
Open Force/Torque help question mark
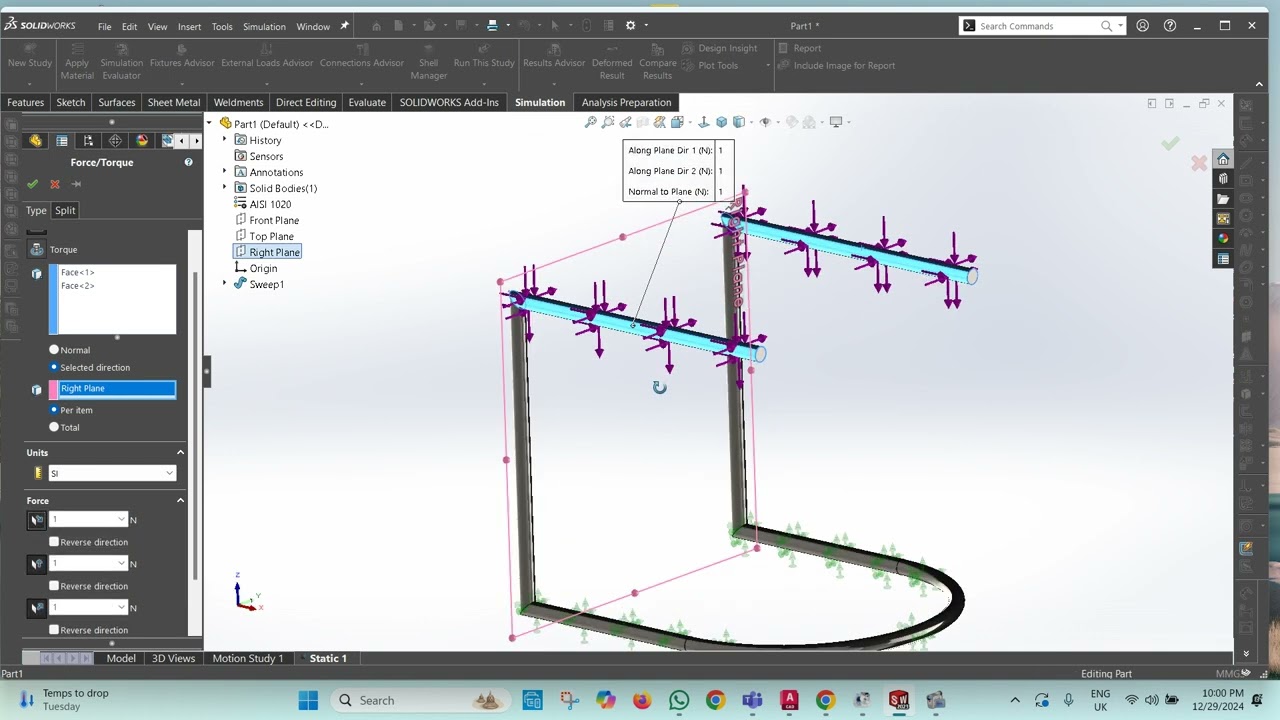[188, 162]
